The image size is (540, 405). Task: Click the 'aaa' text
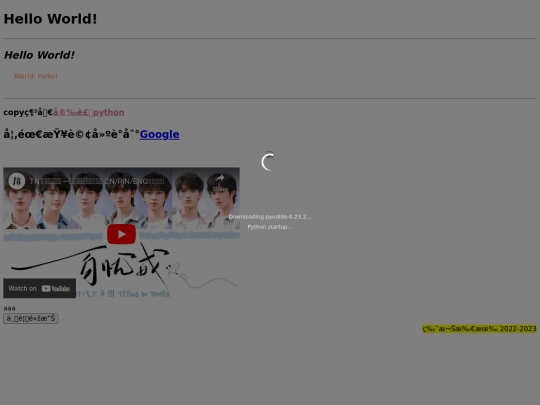(9, 308)
